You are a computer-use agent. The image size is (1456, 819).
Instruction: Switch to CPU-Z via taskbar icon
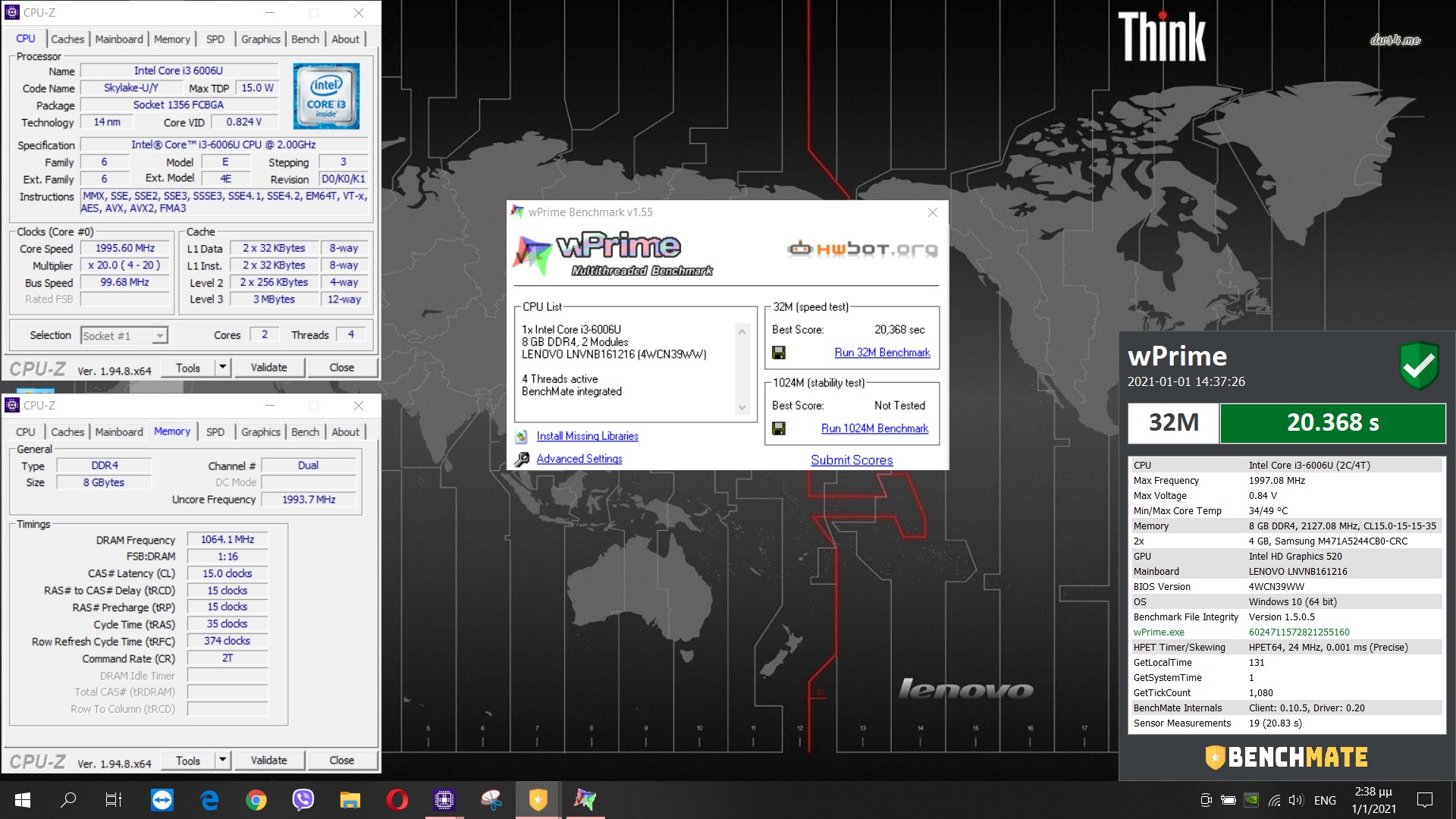click(x=444, y=800)
